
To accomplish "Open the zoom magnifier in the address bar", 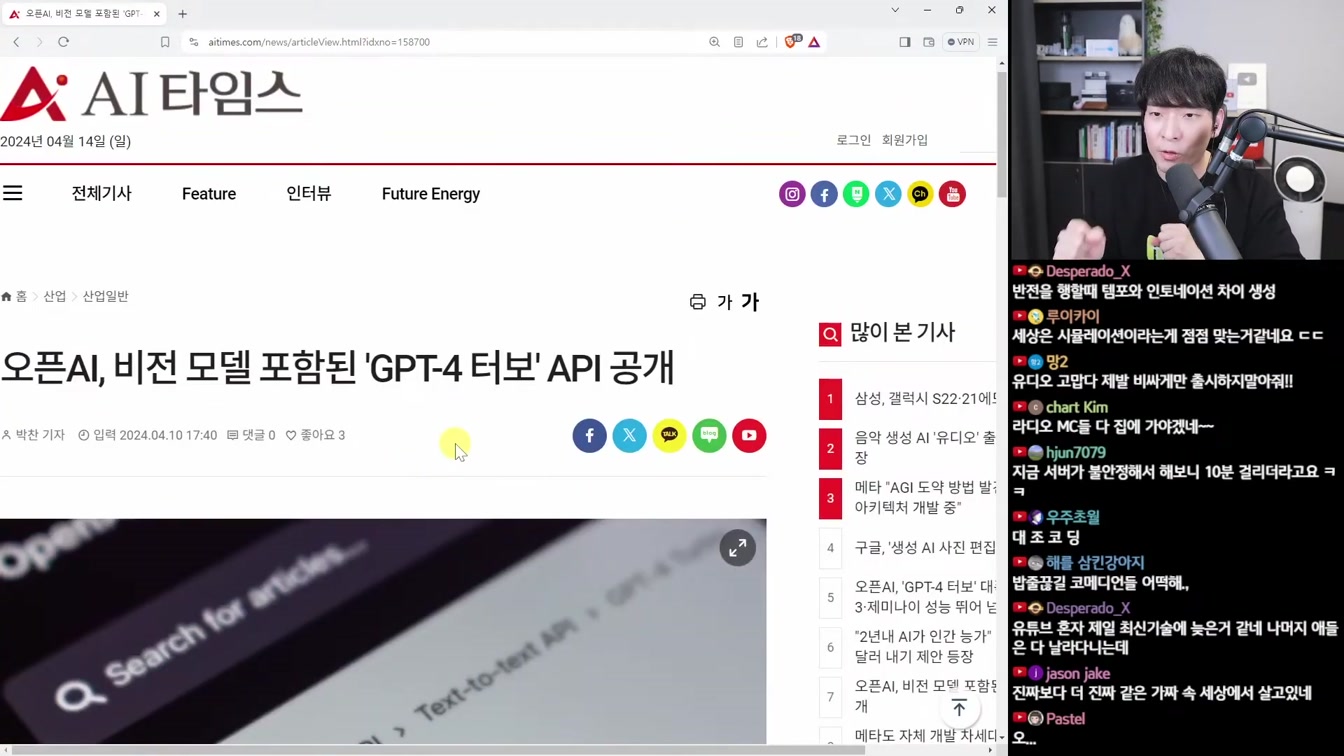I will pyautogui.click(x=714, y=42).
